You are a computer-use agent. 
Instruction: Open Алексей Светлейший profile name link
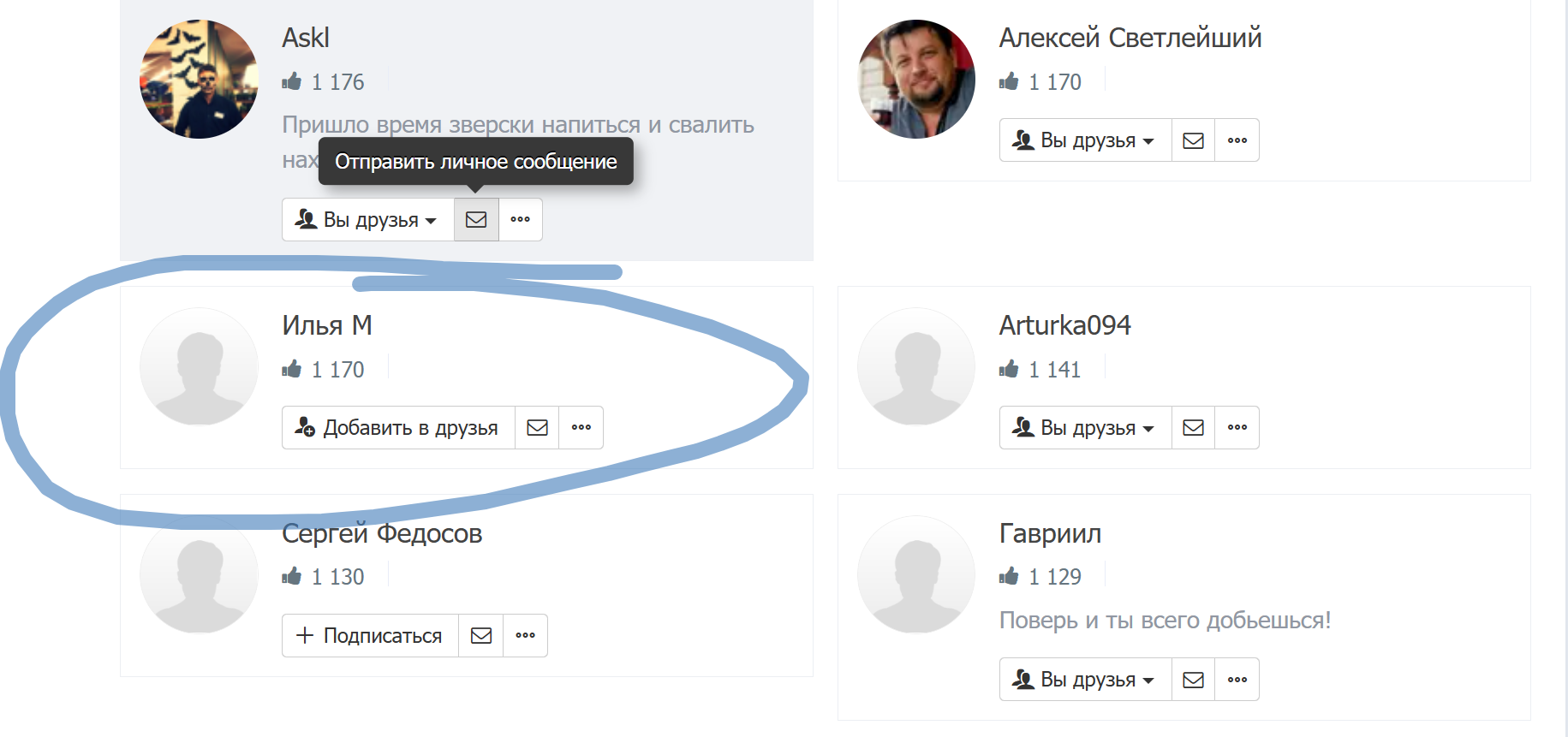click(x=1130, y=38)
